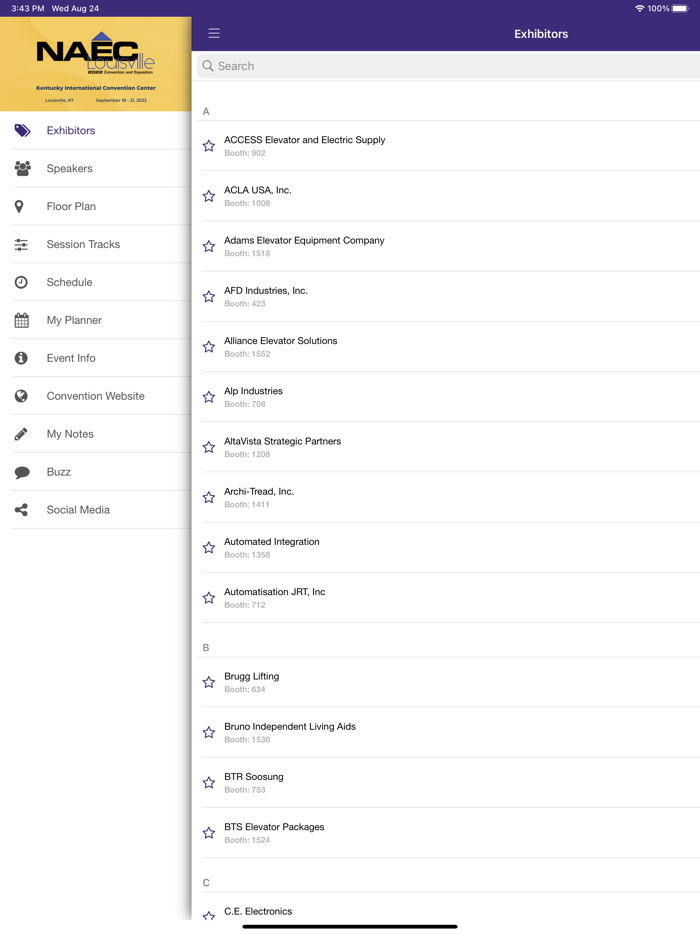Click the Speakers people icon

pyautogui.click(x=22, y=169)
